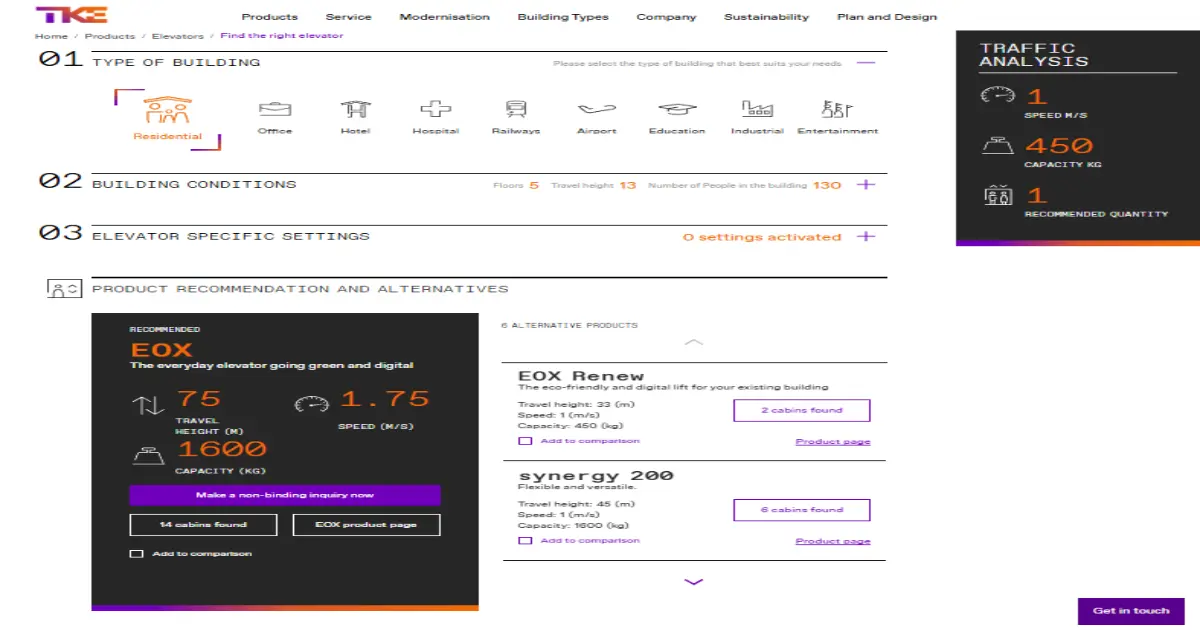Show more alternative products with down chevron
The image size is (1200, 630).
pos(693,581)
